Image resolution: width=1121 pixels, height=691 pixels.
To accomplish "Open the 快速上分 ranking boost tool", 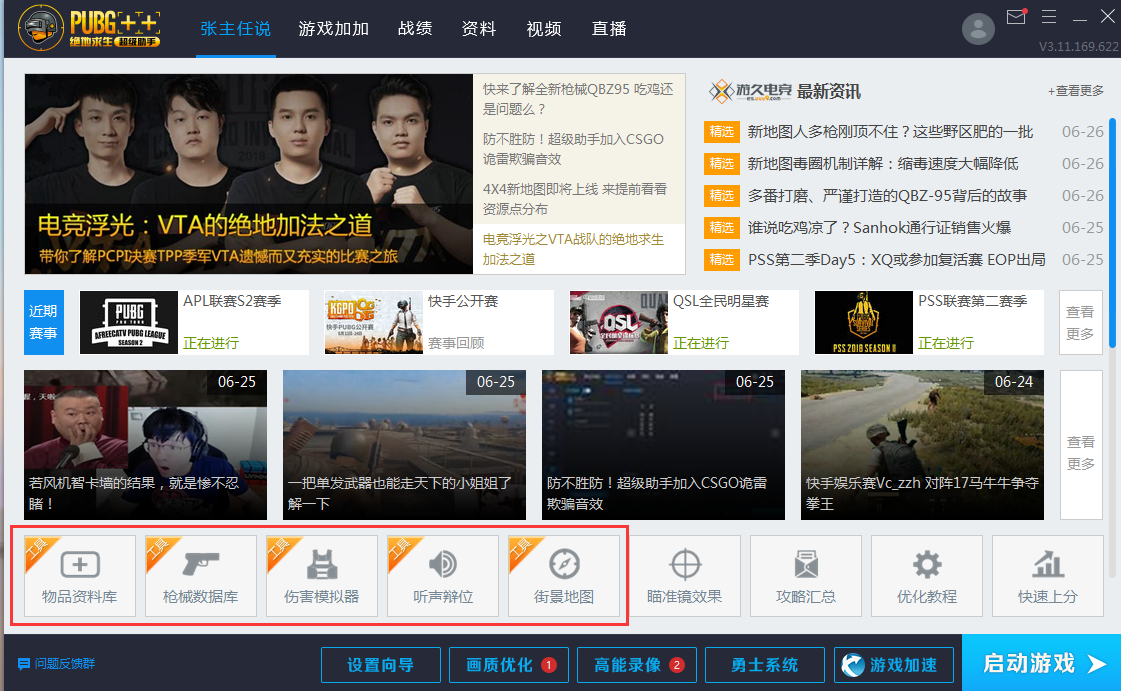I will (1048, 576).
